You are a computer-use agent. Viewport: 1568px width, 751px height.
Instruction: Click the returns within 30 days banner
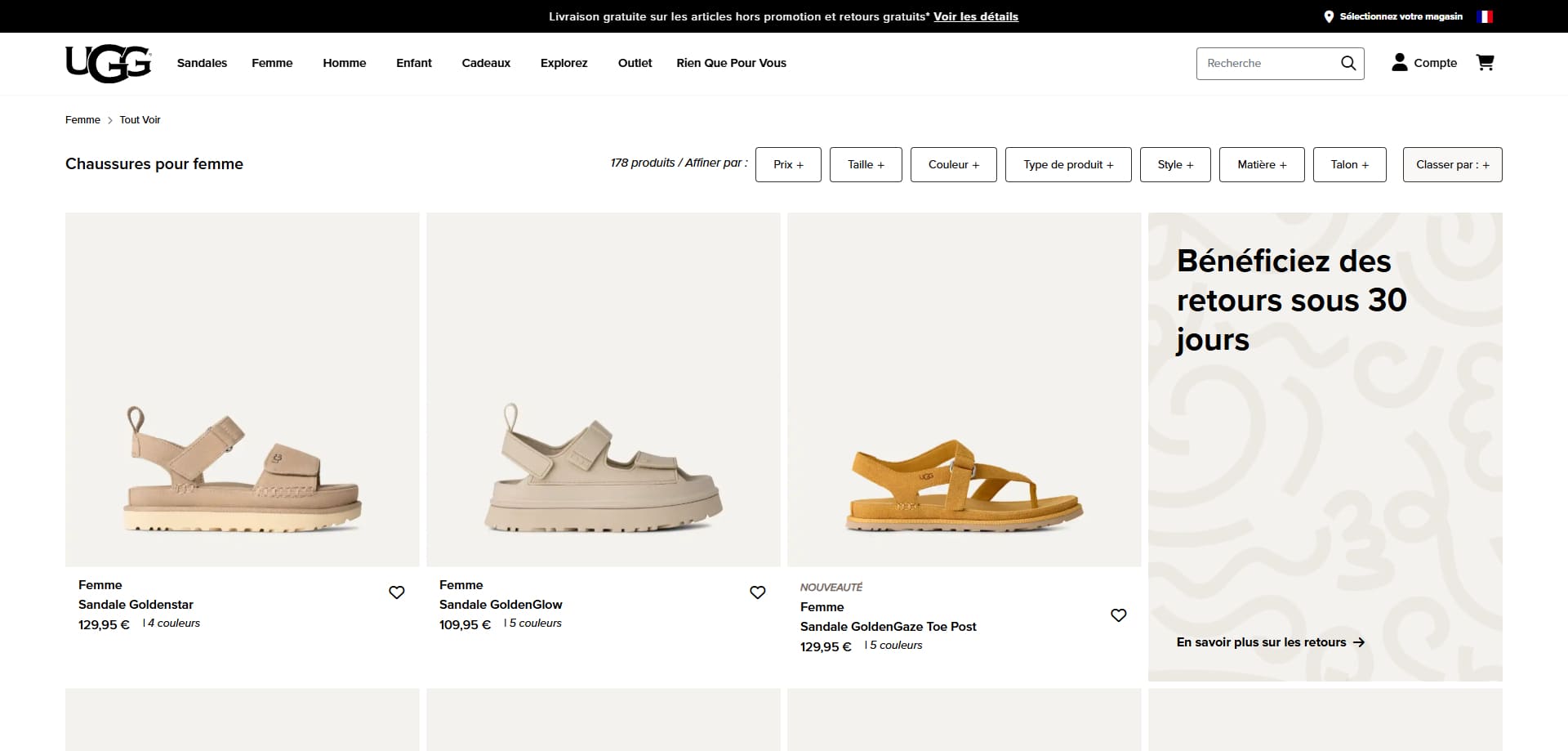click(x=1325, y=447)
